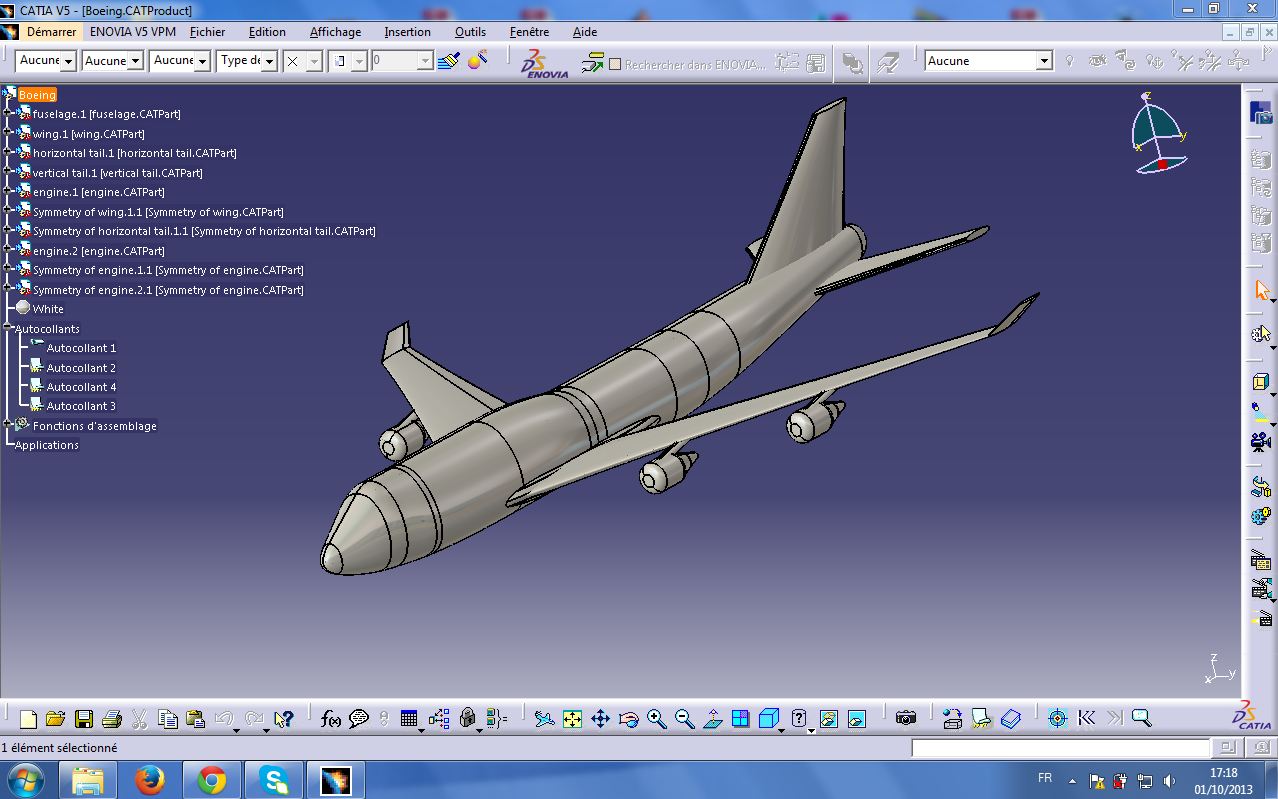Swap the visible space
The image size is (1278, 799).
857,718
